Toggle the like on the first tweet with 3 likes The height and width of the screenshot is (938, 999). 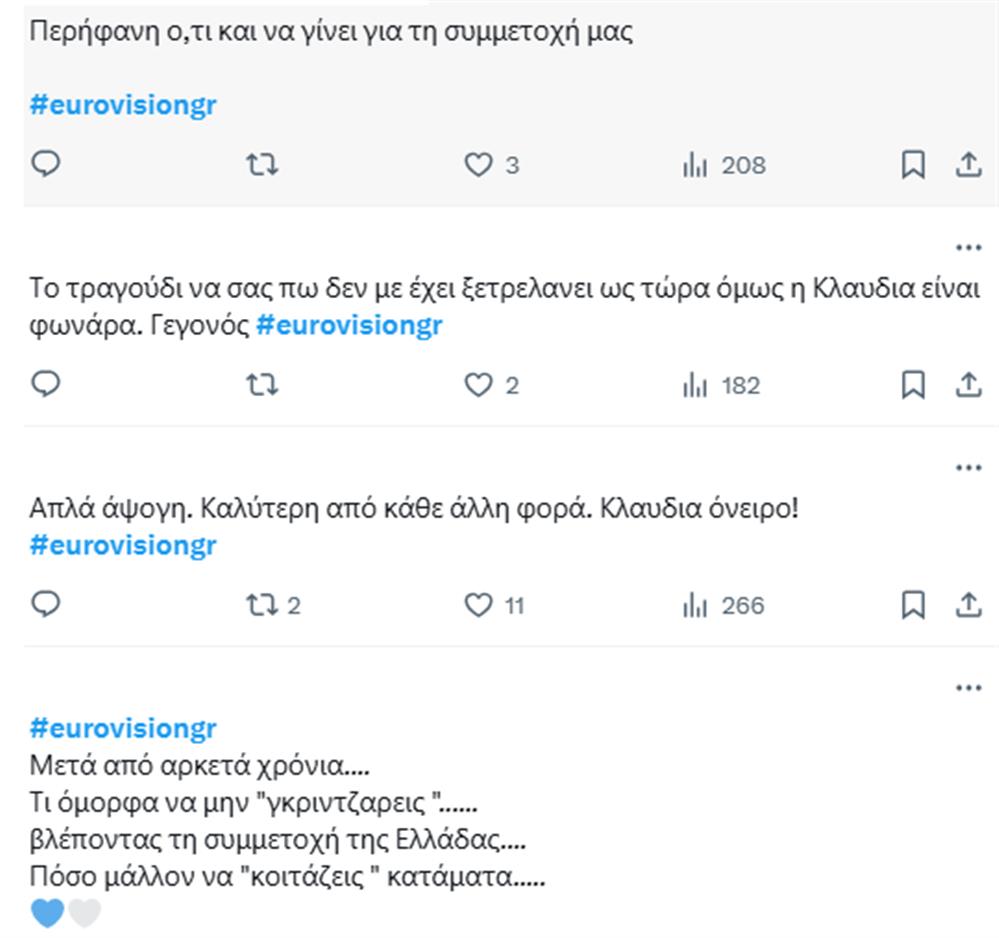(480, 165)
